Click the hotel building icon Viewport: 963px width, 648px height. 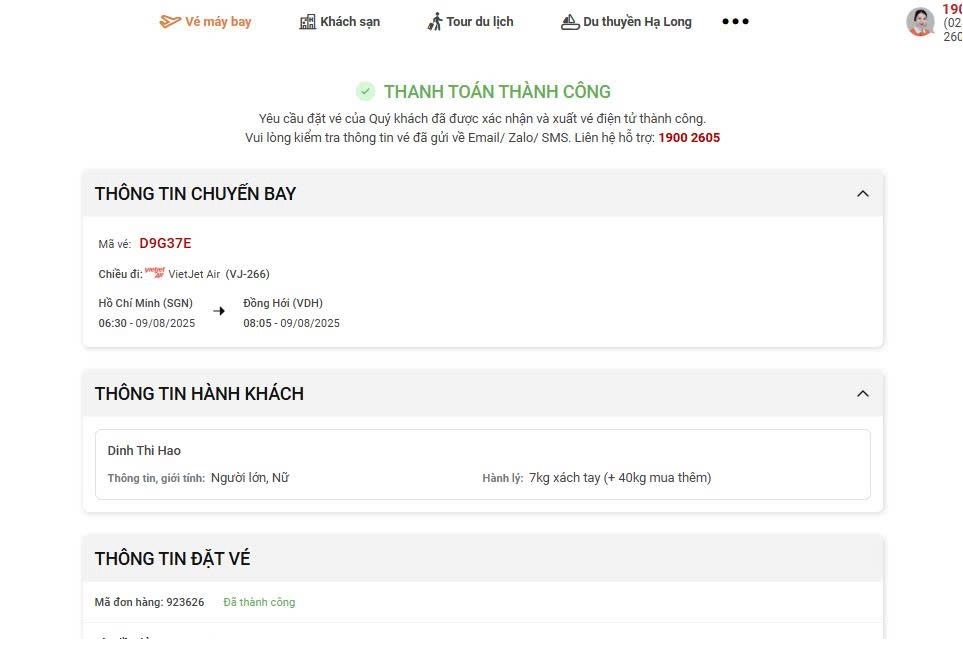tap(308, 21)
